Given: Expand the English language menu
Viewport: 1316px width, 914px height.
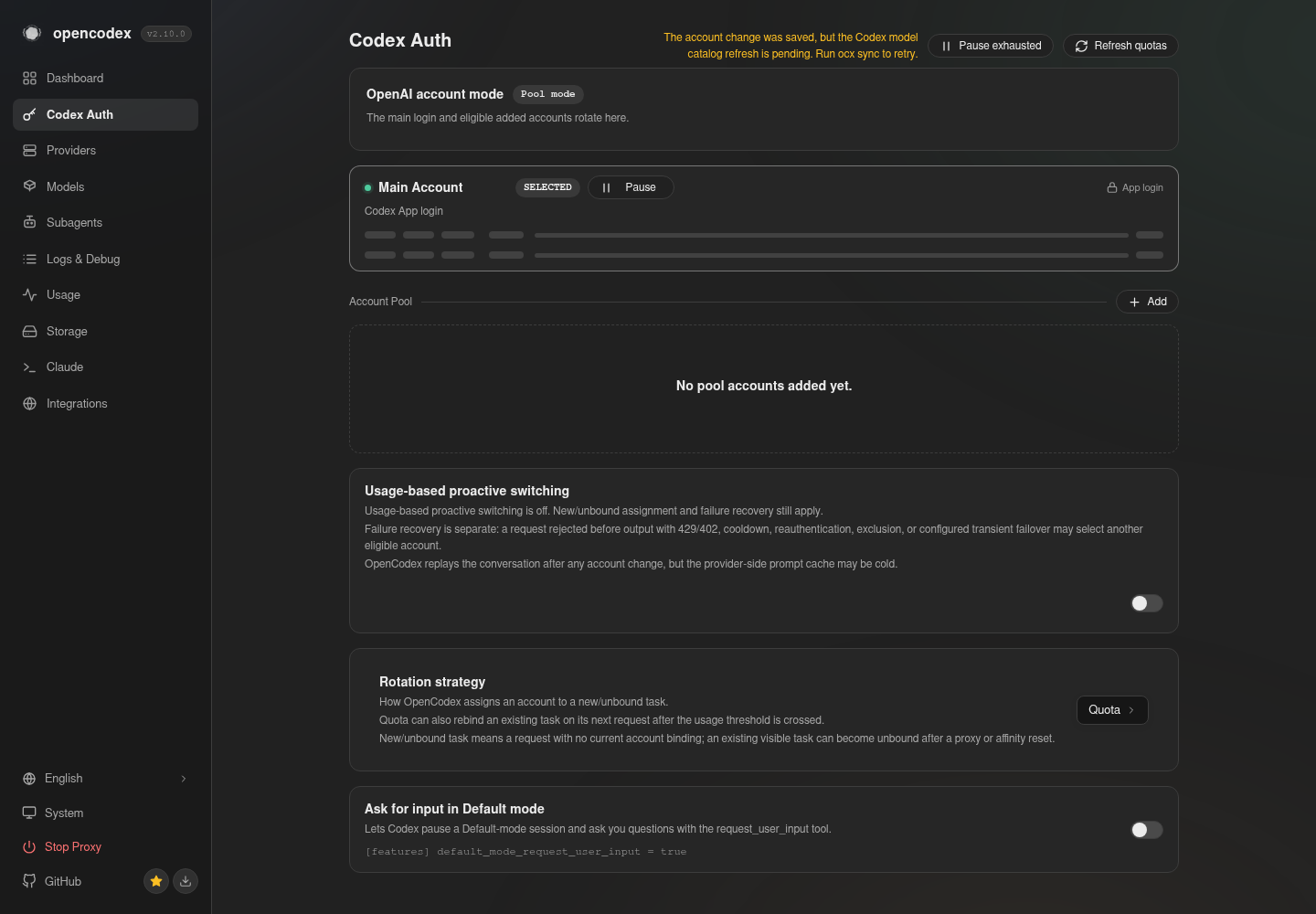Looking at the screenshot, I should 105,779.
